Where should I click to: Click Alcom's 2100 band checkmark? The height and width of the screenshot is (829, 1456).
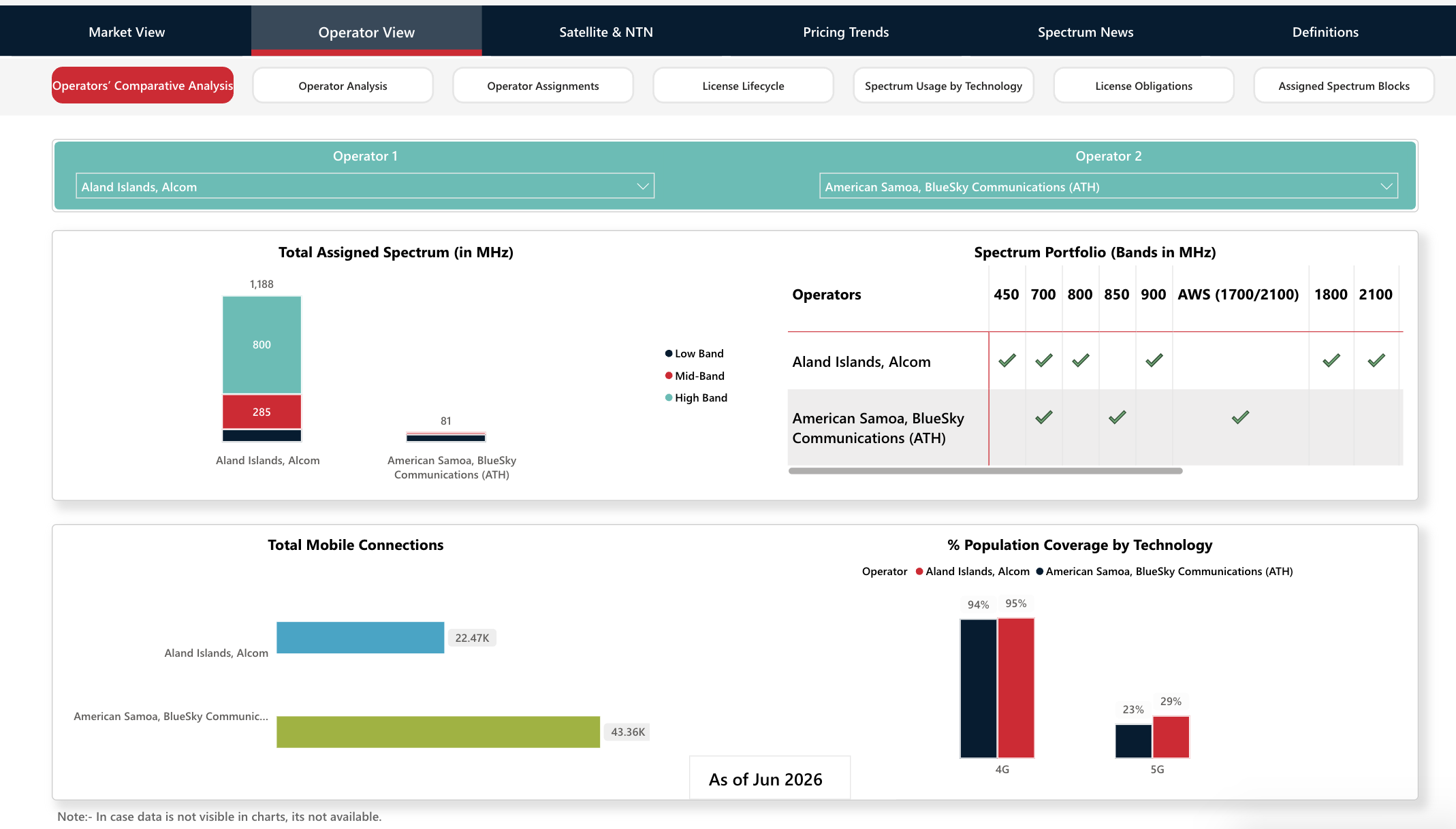tap(1376, 361)
